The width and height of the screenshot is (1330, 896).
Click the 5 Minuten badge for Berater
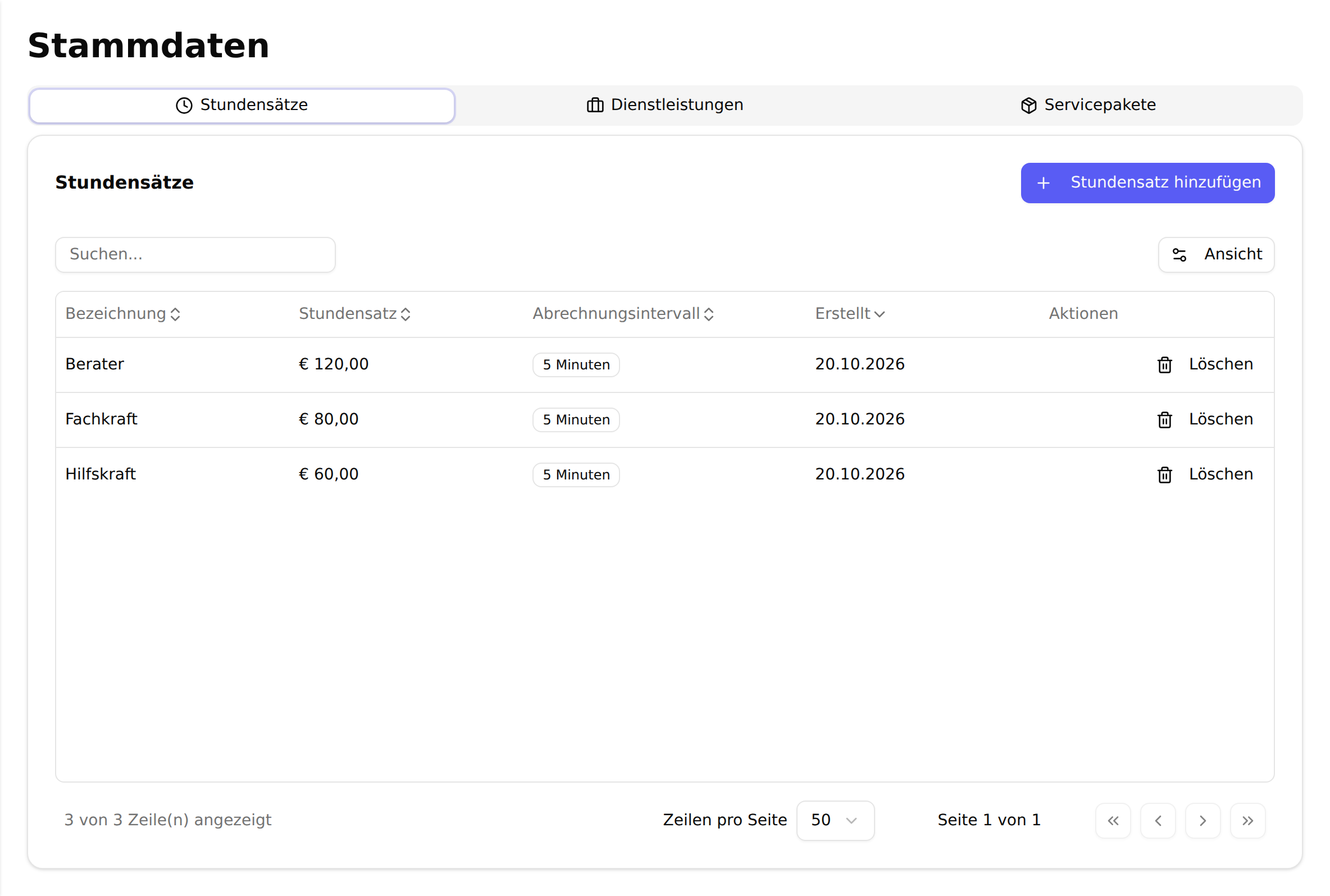pyautogui.click(x=576, y=364)
